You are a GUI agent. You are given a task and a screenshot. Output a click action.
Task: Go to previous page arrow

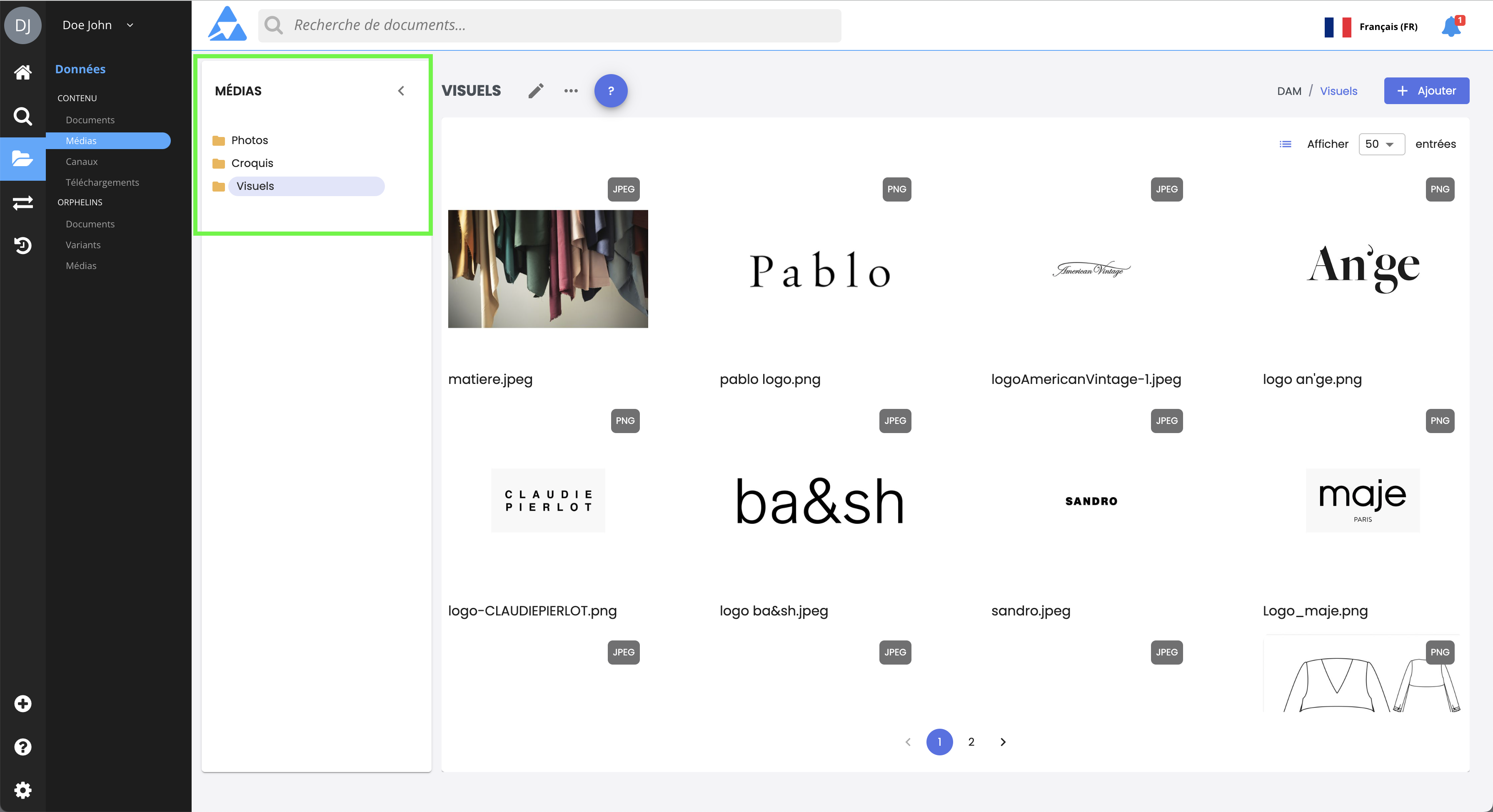tap(908, 742)
